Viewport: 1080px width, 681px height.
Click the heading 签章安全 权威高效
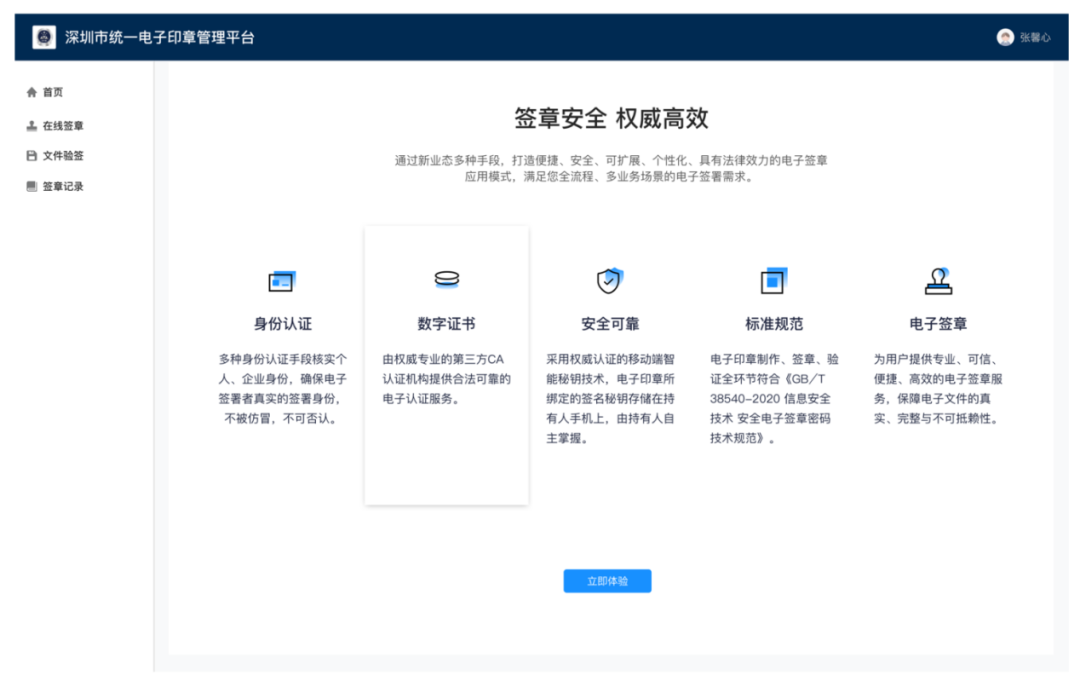(x=611, y=118)
